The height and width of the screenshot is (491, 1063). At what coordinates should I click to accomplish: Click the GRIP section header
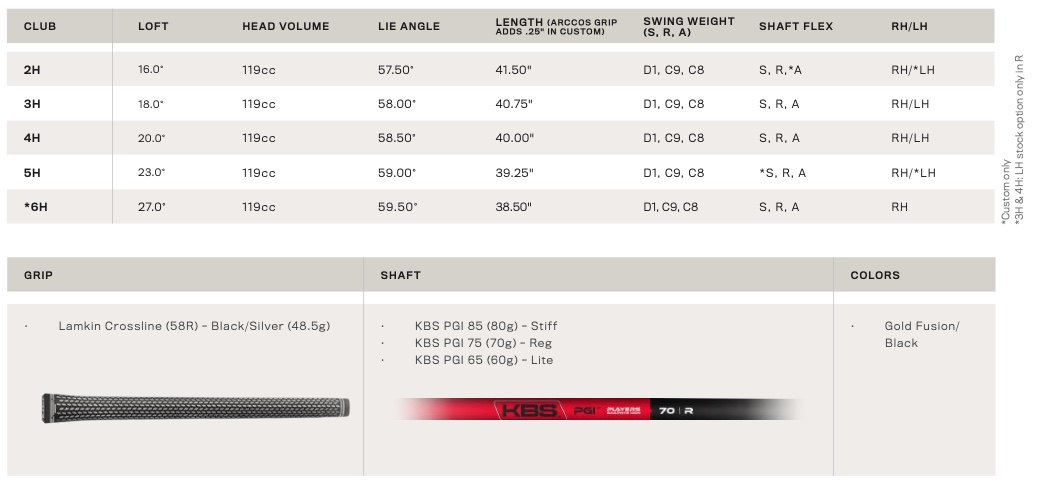tap(38, 275)
